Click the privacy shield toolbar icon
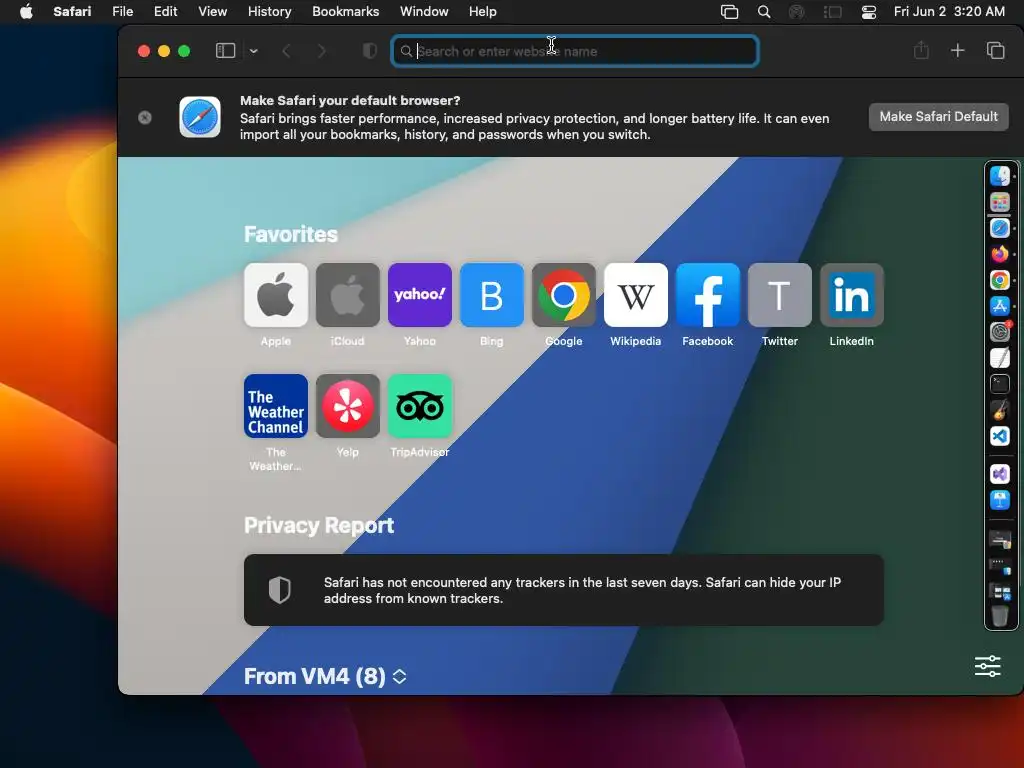This screenshot has width=1024, height=768. (x=370, y=51)
